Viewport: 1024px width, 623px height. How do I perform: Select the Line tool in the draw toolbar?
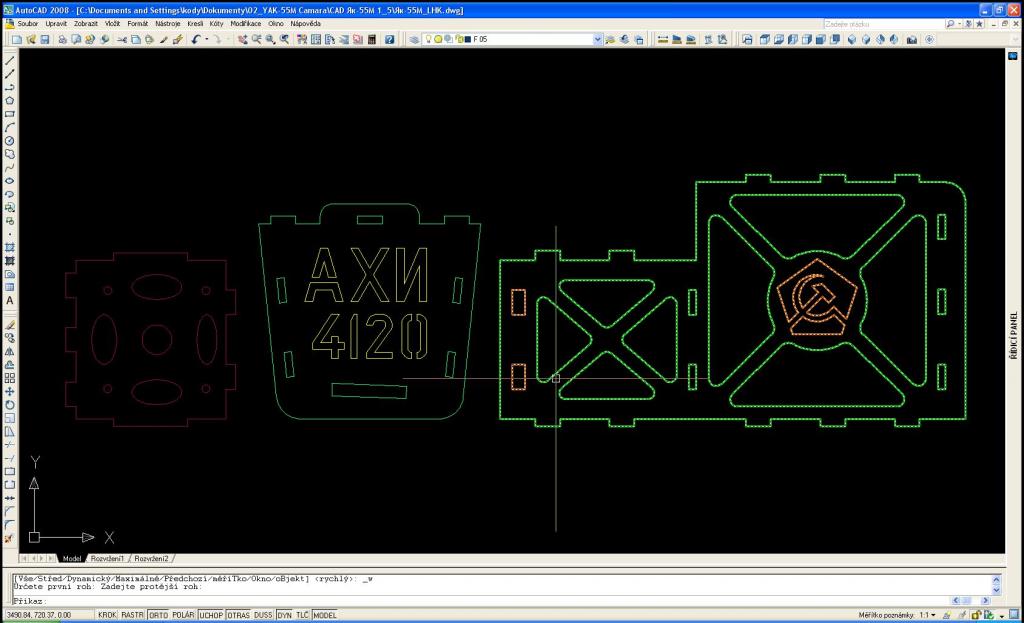[9, 60]
